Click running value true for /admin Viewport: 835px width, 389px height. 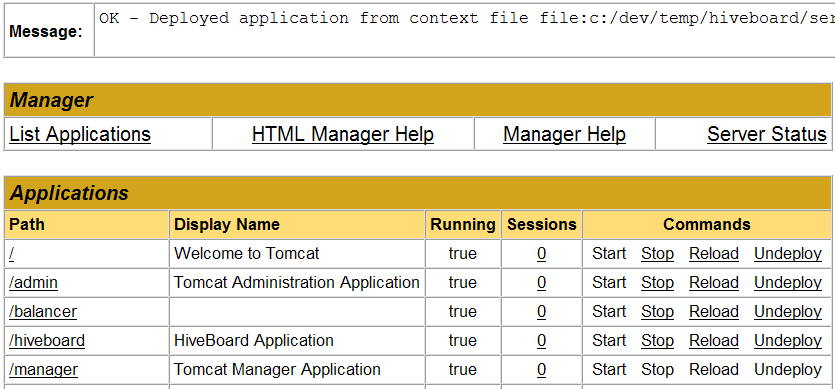462,282
